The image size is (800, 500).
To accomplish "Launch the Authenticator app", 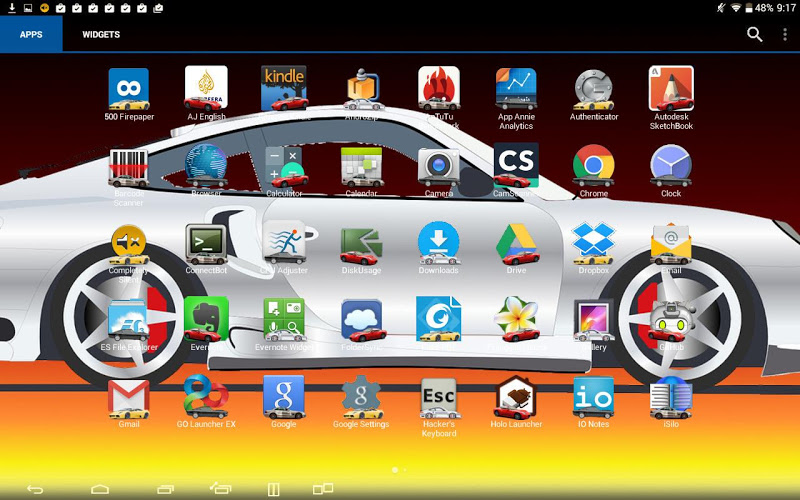I will click(593, 90).
